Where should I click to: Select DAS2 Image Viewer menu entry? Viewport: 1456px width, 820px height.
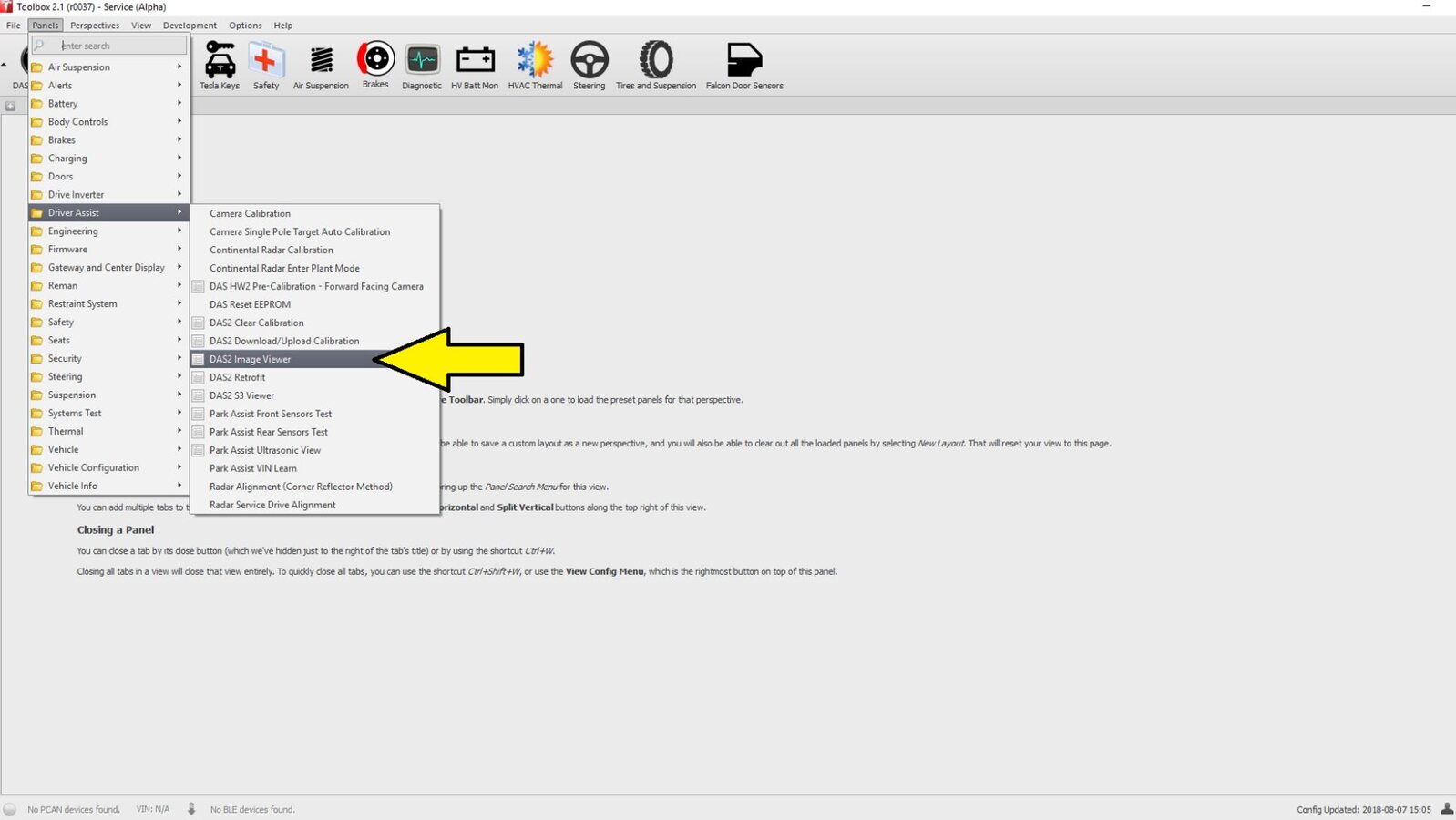tap(251, 359)
